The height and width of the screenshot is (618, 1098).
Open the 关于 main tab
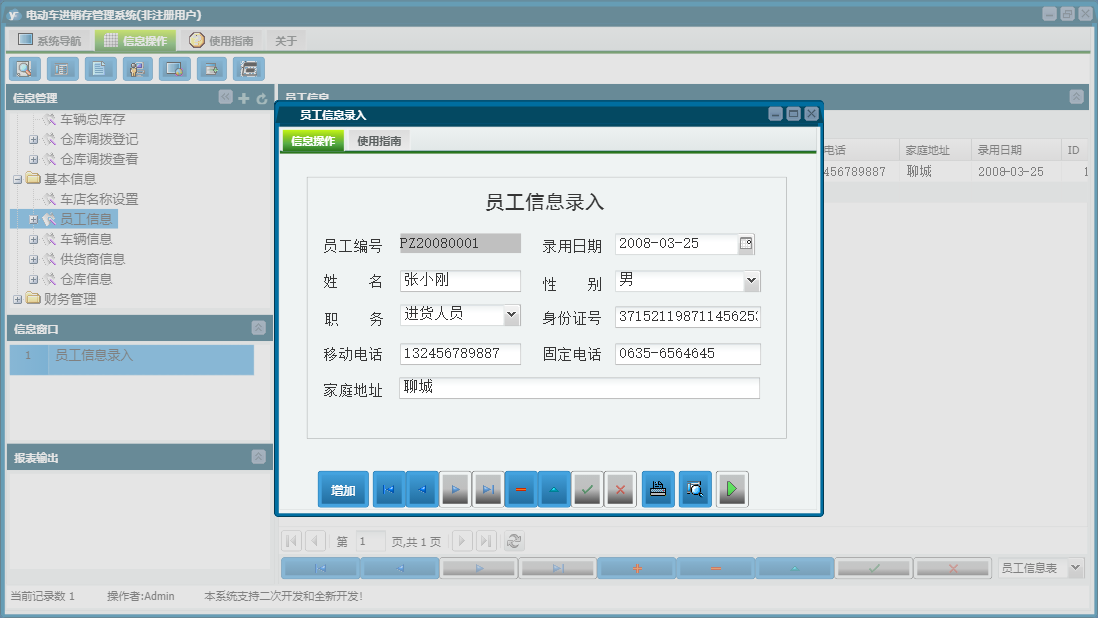coord(286,41)
